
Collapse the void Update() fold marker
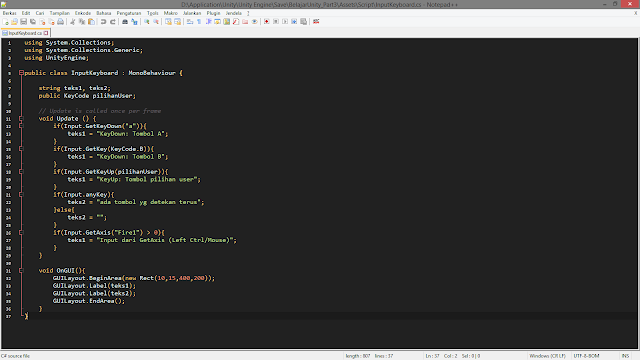(x=21, y=119)
